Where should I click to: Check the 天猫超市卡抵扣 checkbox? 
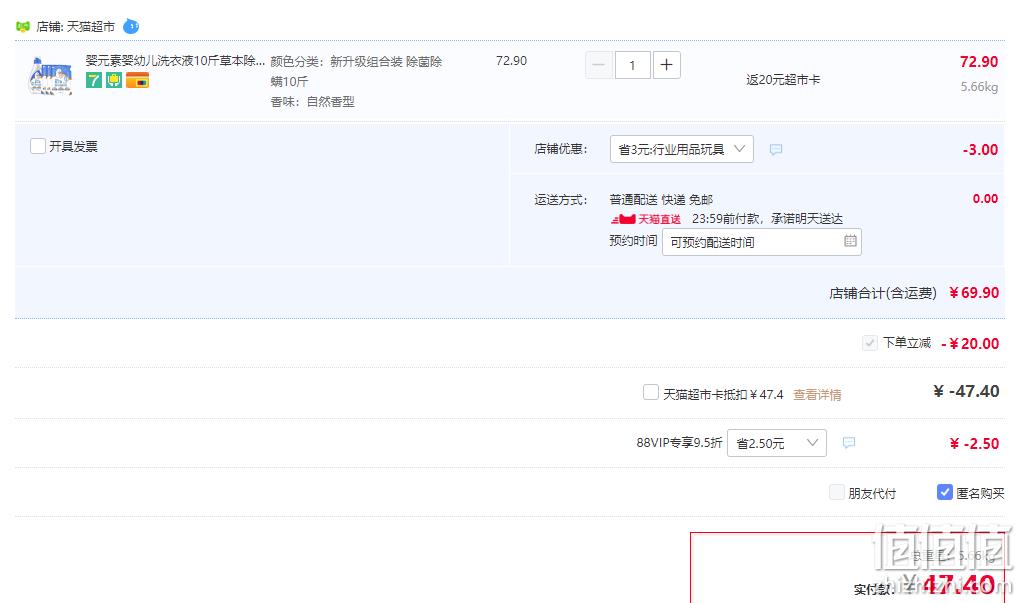tap(650, 392)
